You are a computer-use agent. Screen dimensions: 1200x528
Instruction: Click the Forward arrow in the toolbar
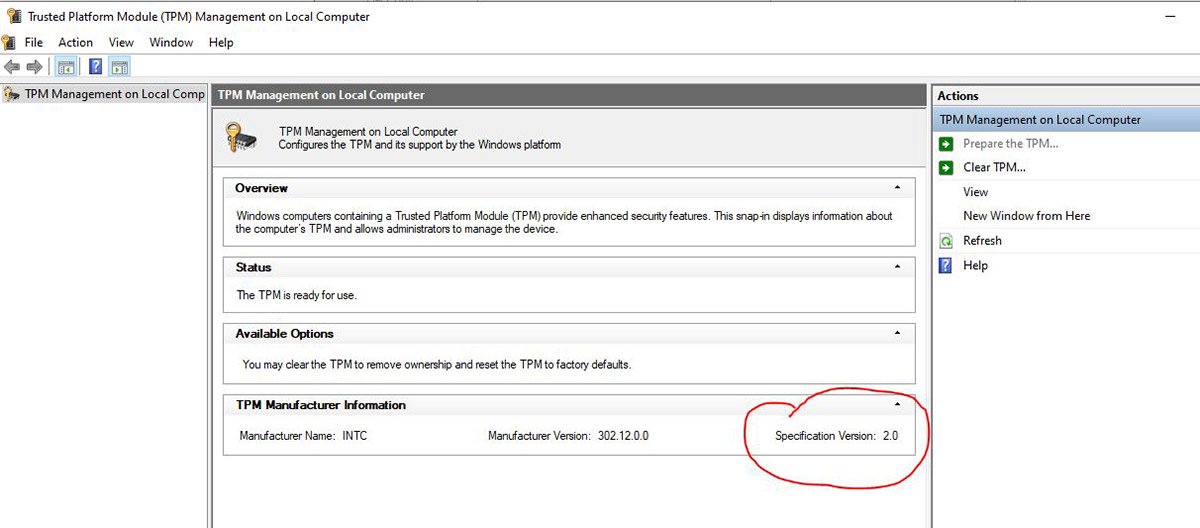point(34,67)
